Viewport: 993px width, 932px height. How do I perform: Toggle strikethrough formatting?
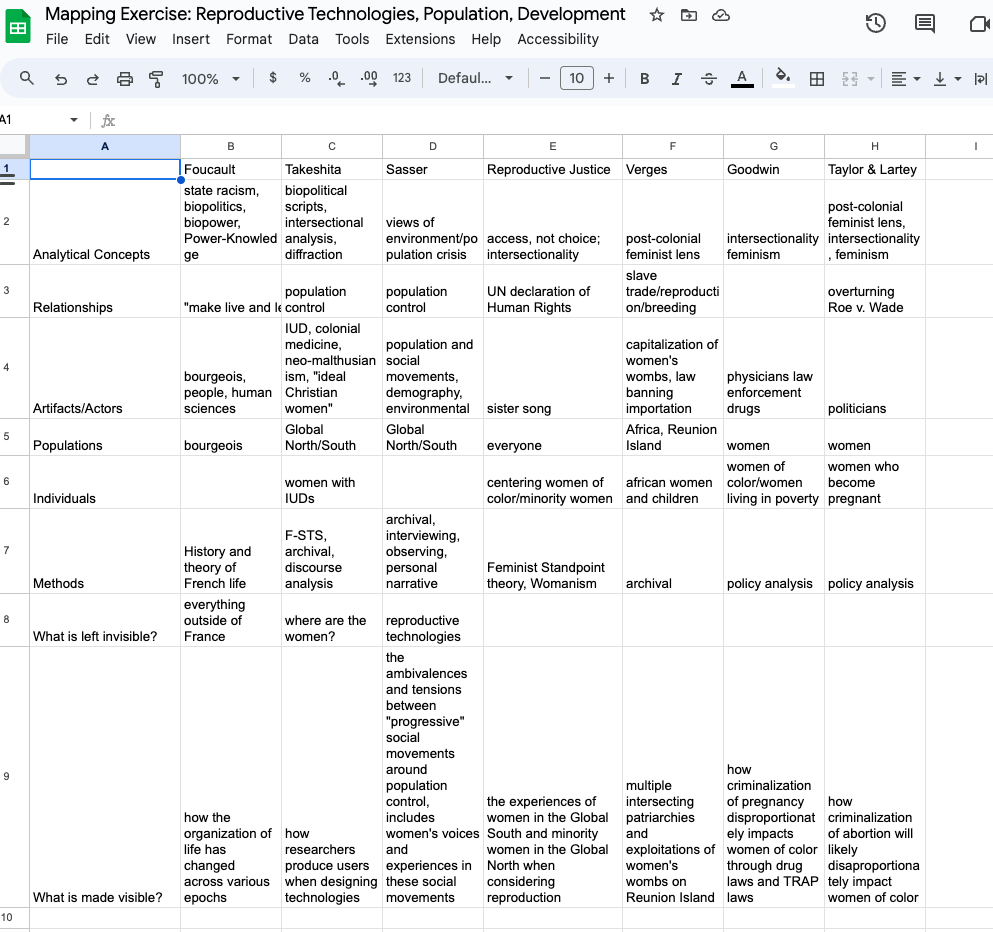point(709,79)
